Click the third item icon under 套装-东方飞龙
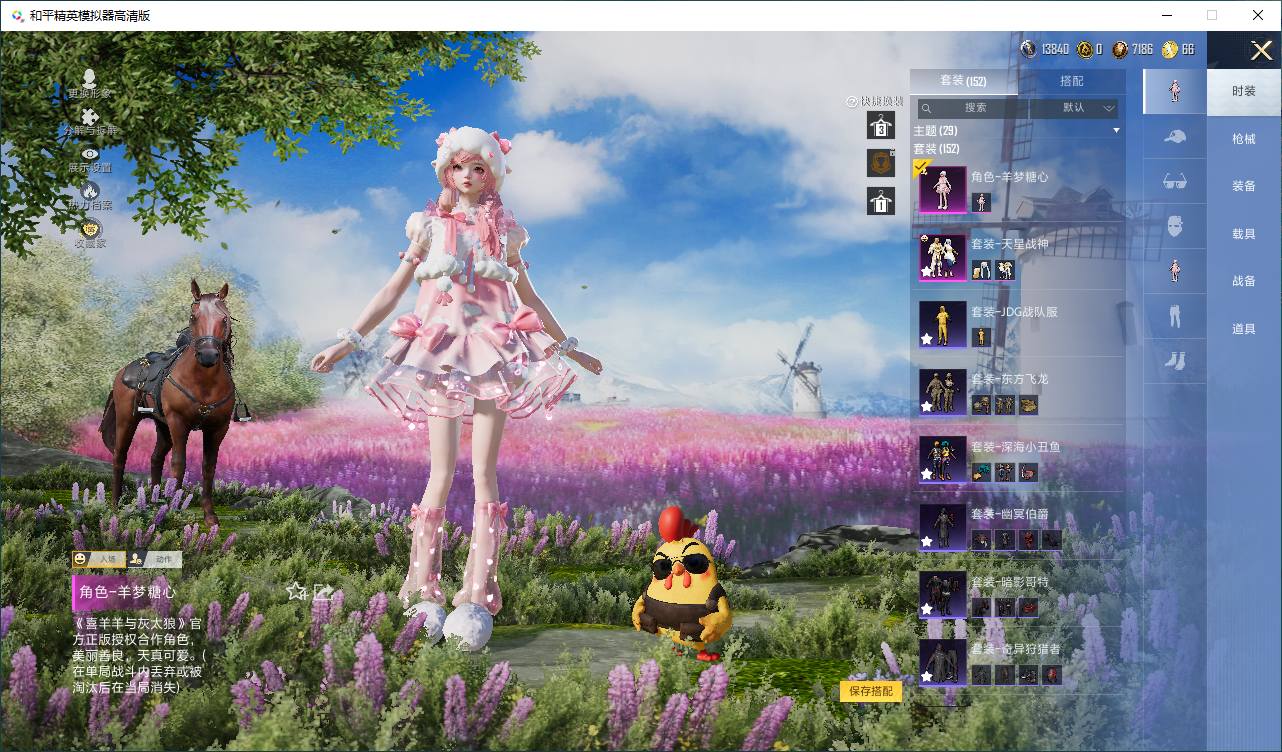 coord(1028,405)
